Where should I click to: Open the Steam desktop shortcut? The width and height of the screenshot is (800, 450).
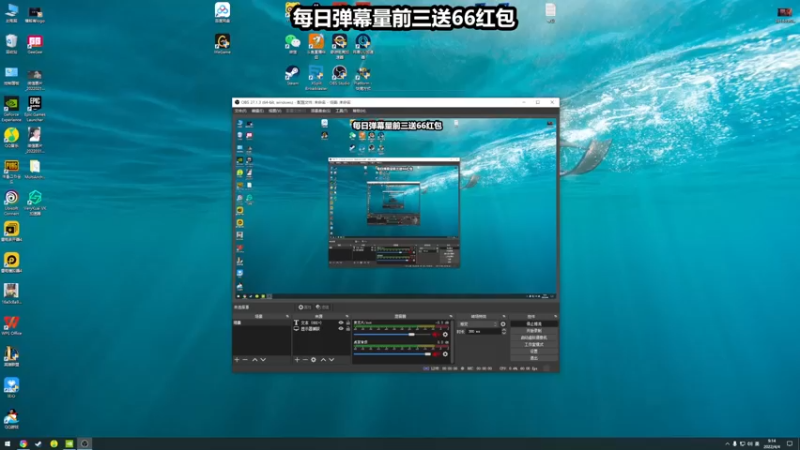point(292,76)
